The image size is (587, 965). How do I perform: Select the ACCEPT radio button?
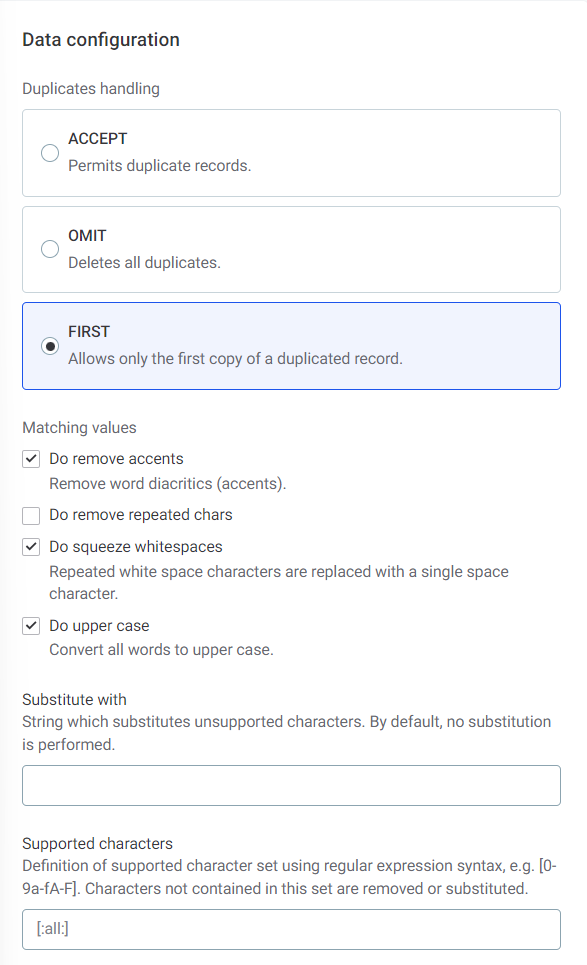pos(50,153)
